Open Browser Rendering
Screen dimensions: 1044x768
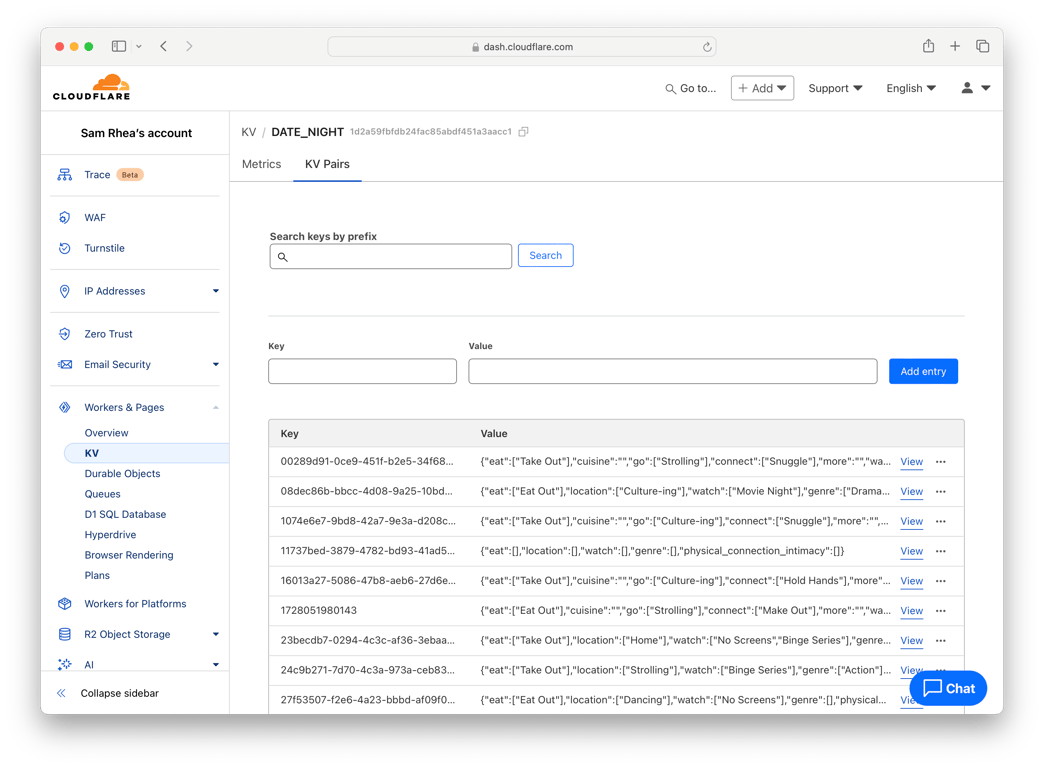[129, 555]
